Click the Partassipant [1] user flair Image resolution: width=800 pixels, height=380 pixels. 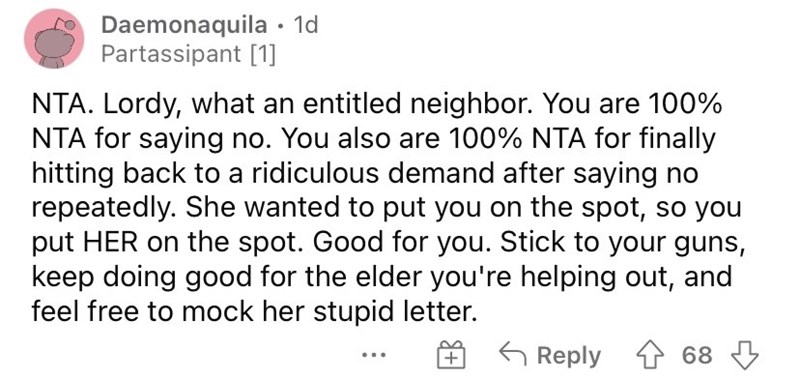point(188,54)
